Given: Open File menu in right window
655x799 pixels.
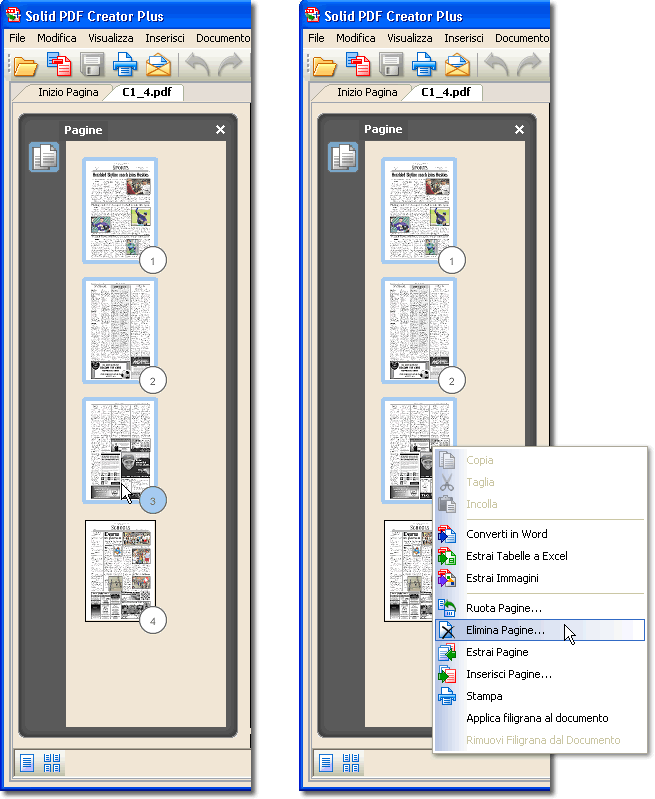Looking at the screenshot, I should click(x=316, y=38).
